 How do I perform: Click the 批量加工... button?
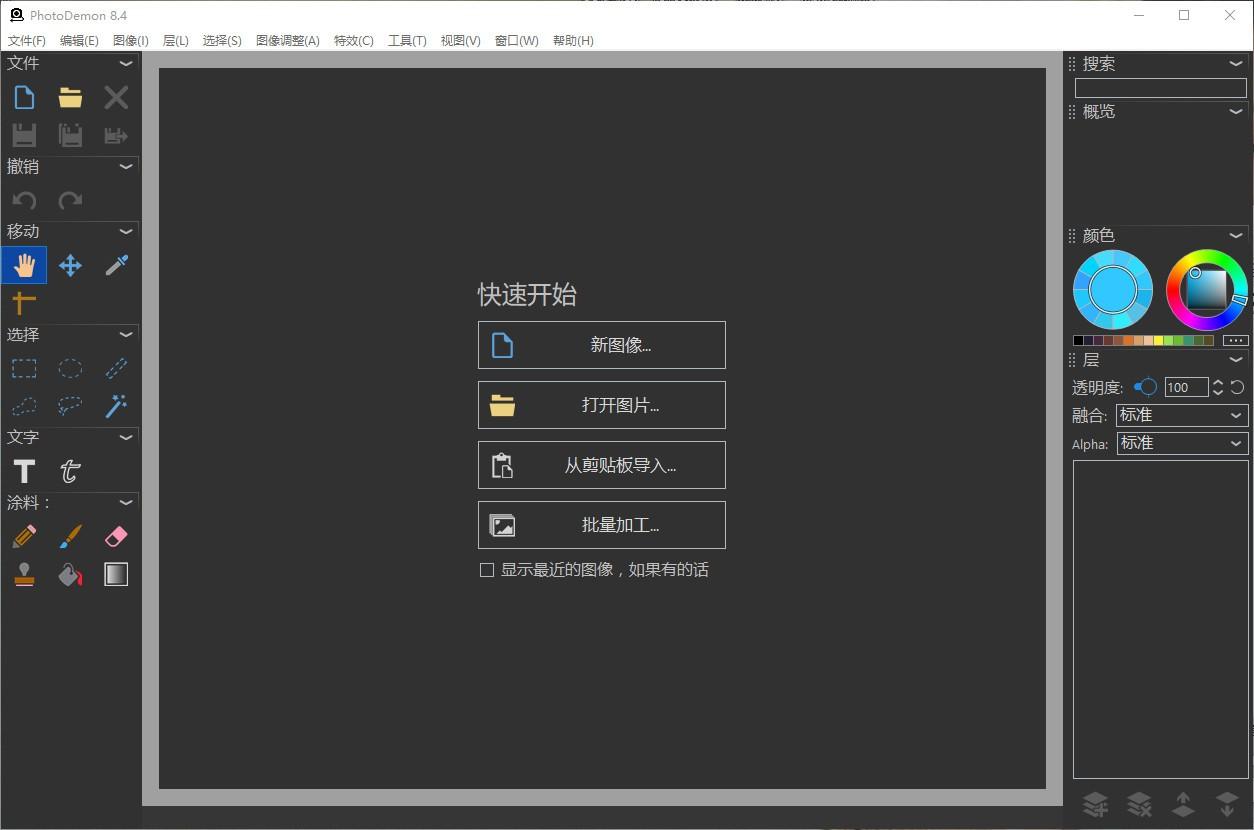tap(602, 525)
